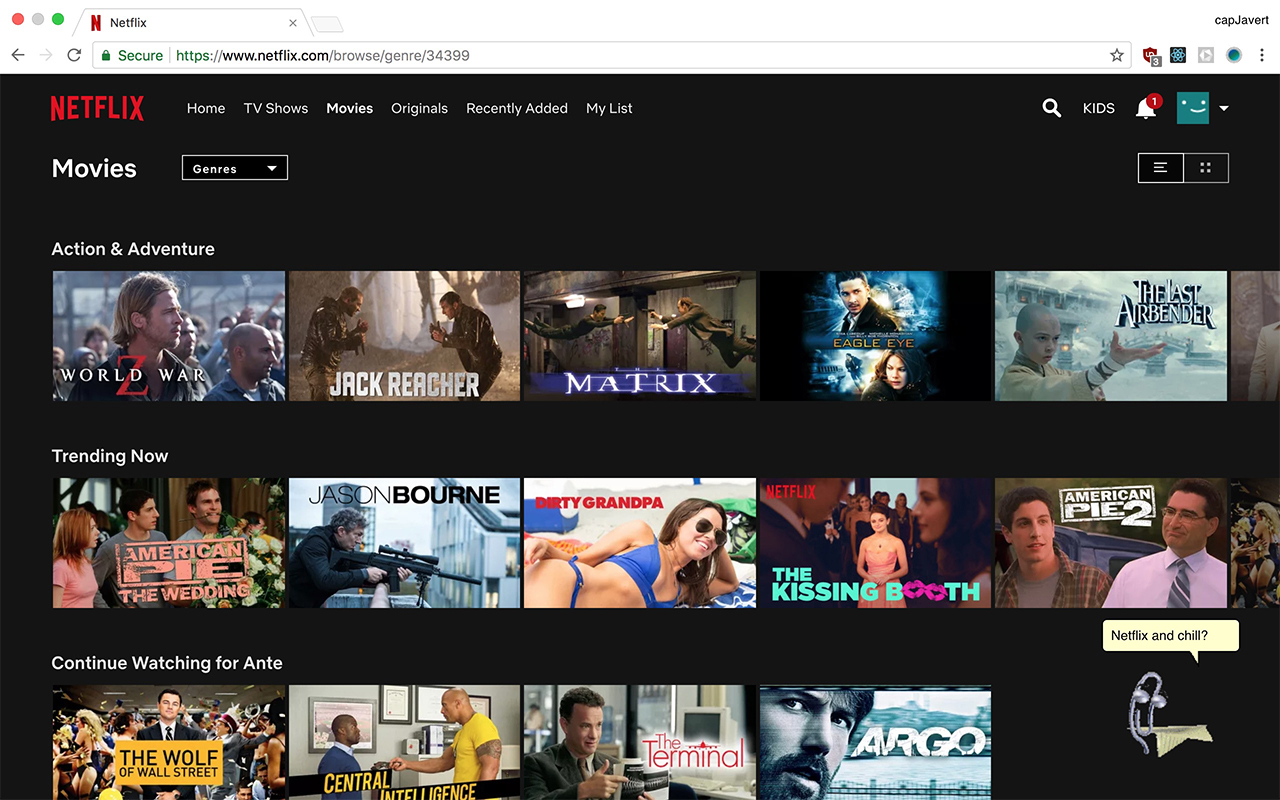Open the Jason Bourne thumbnail
The width and height of the screenshot is (1280, 800).
(404, 543)
